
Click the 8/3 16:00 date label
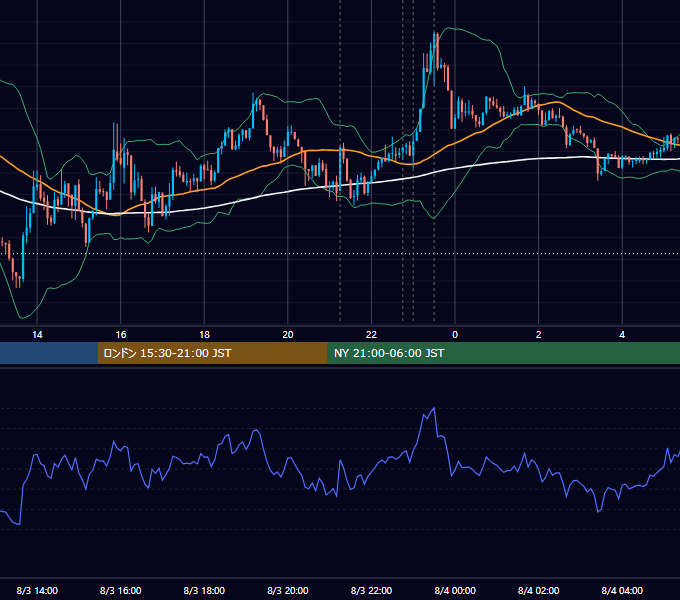tap(121, 590)
